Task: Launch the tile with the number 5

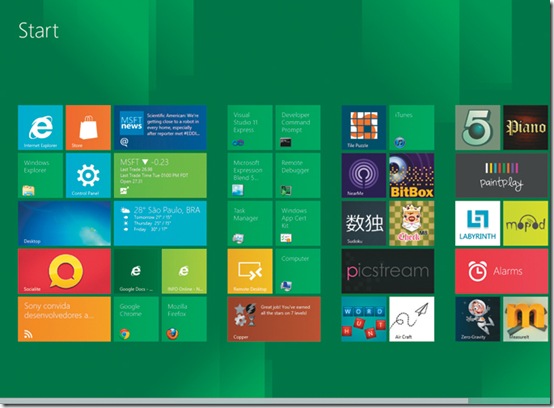Action: pos(478,128)
